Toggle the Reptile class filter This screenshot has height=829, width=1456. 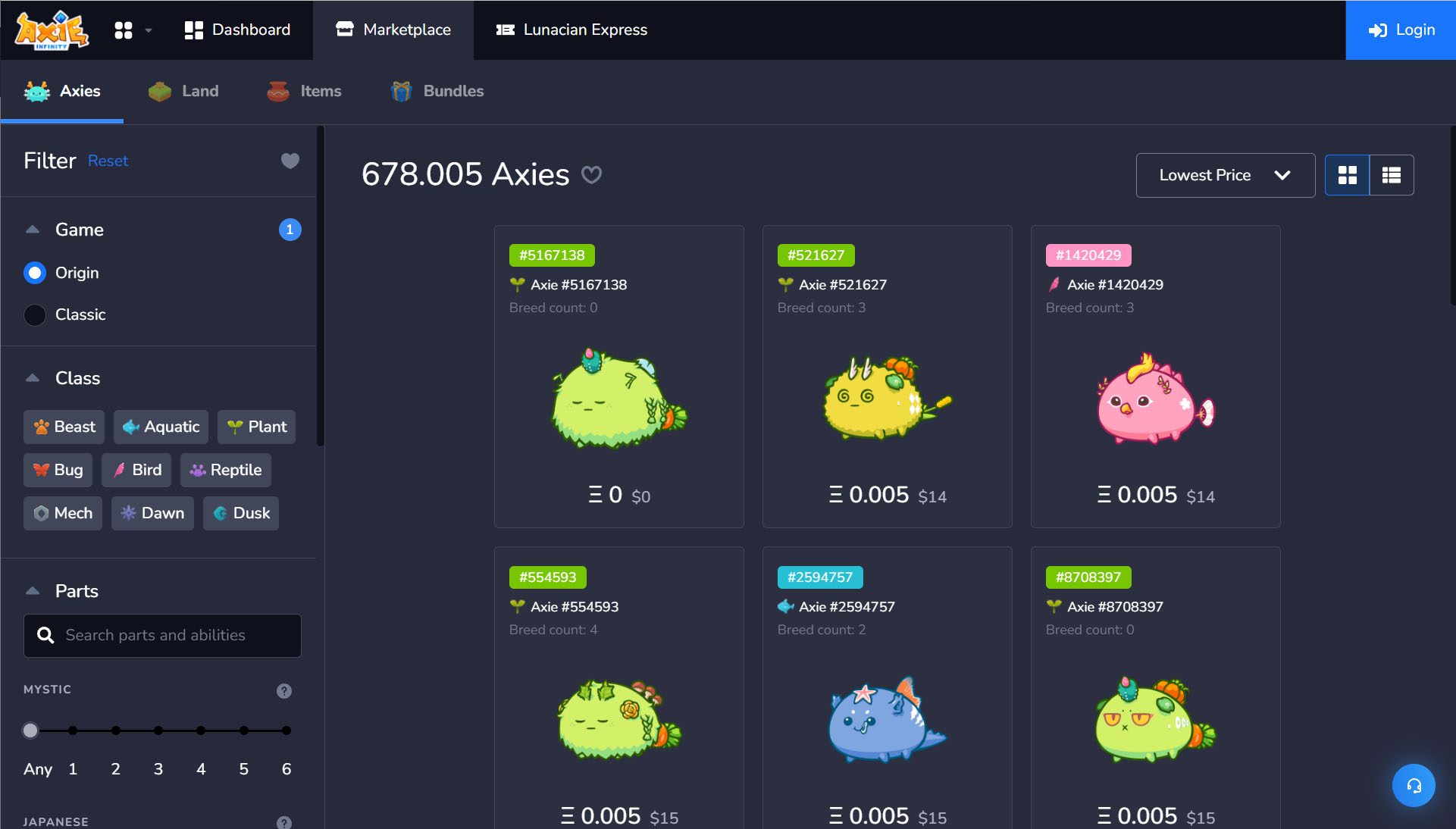(225, 470)
